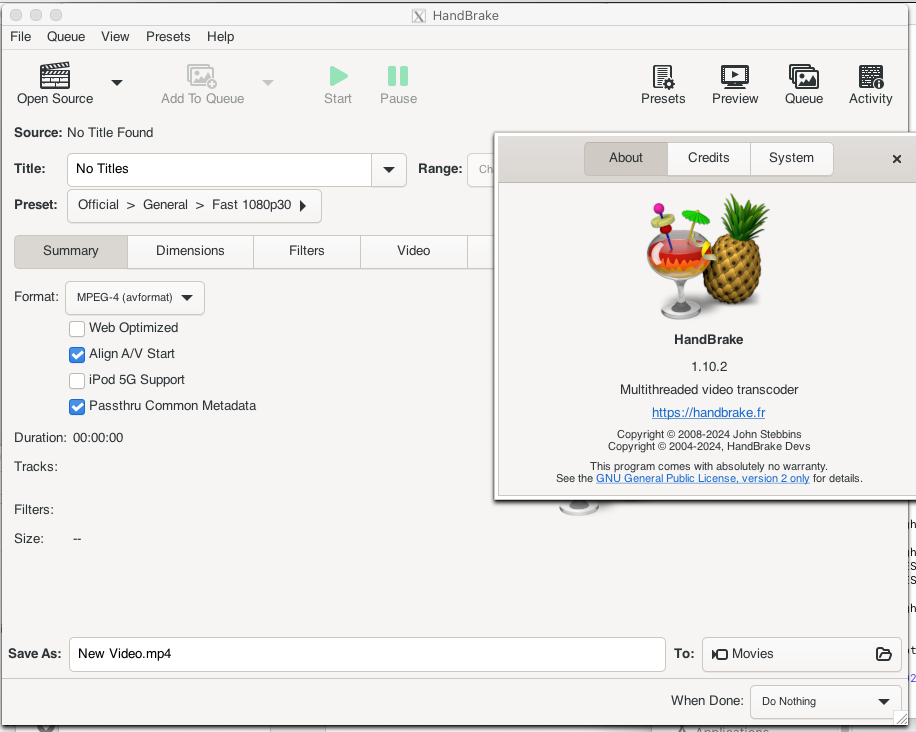
Task: Click the folder-open icon in the To field
Action: 884,654
